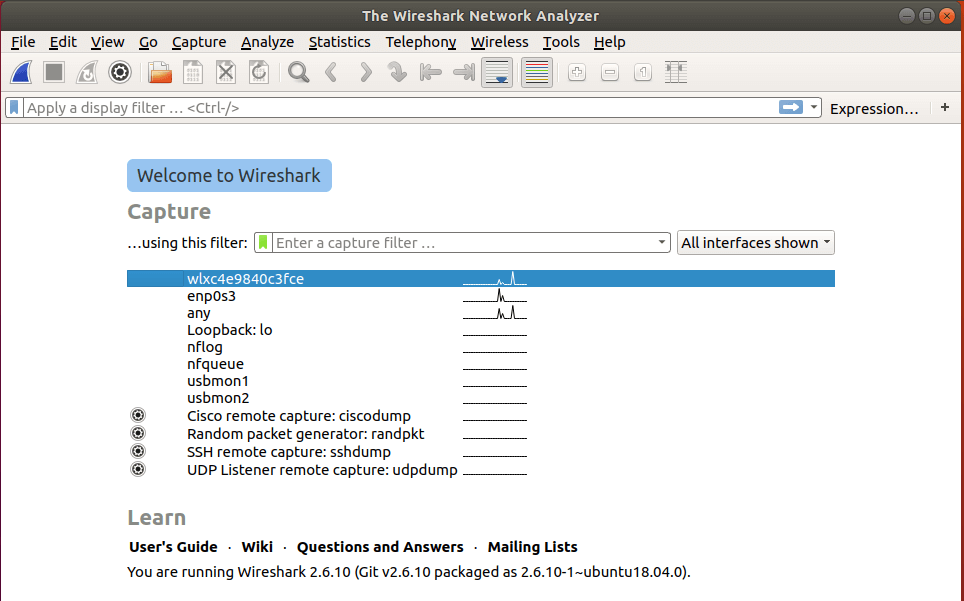Open ciscodump interface settings gear

[138, 415]
